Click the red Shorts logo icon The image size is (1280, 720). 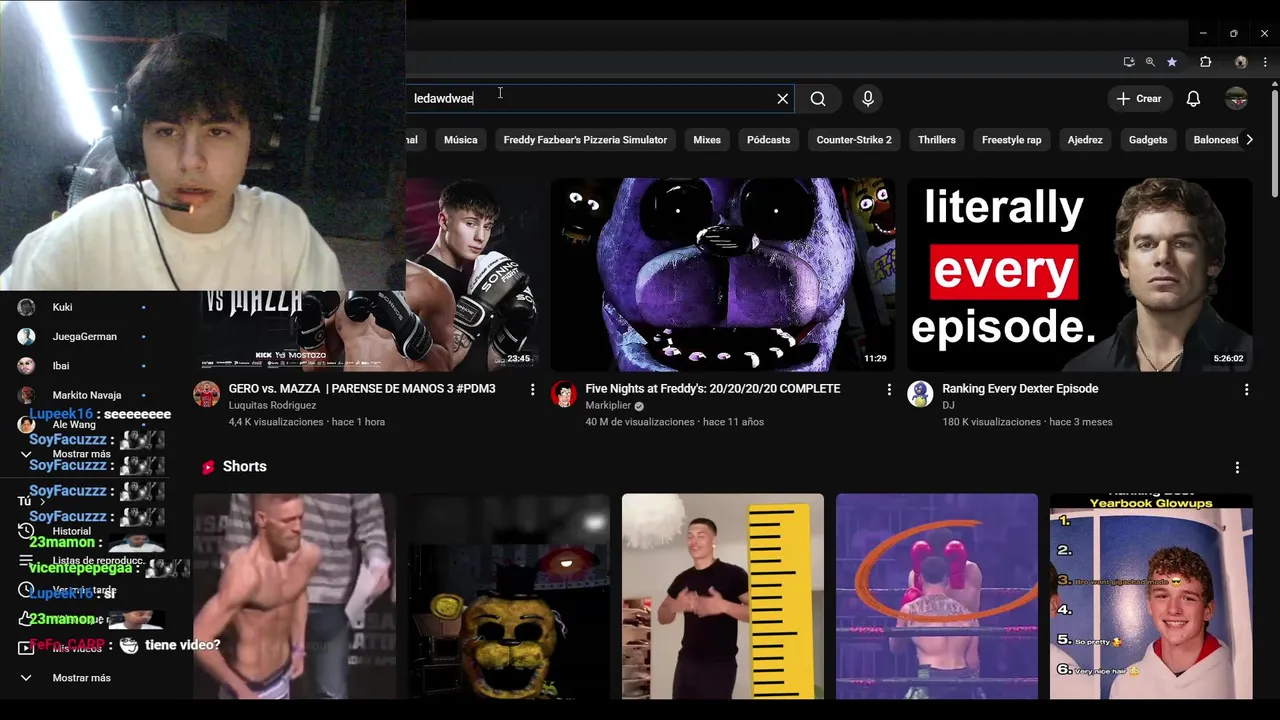208,467
